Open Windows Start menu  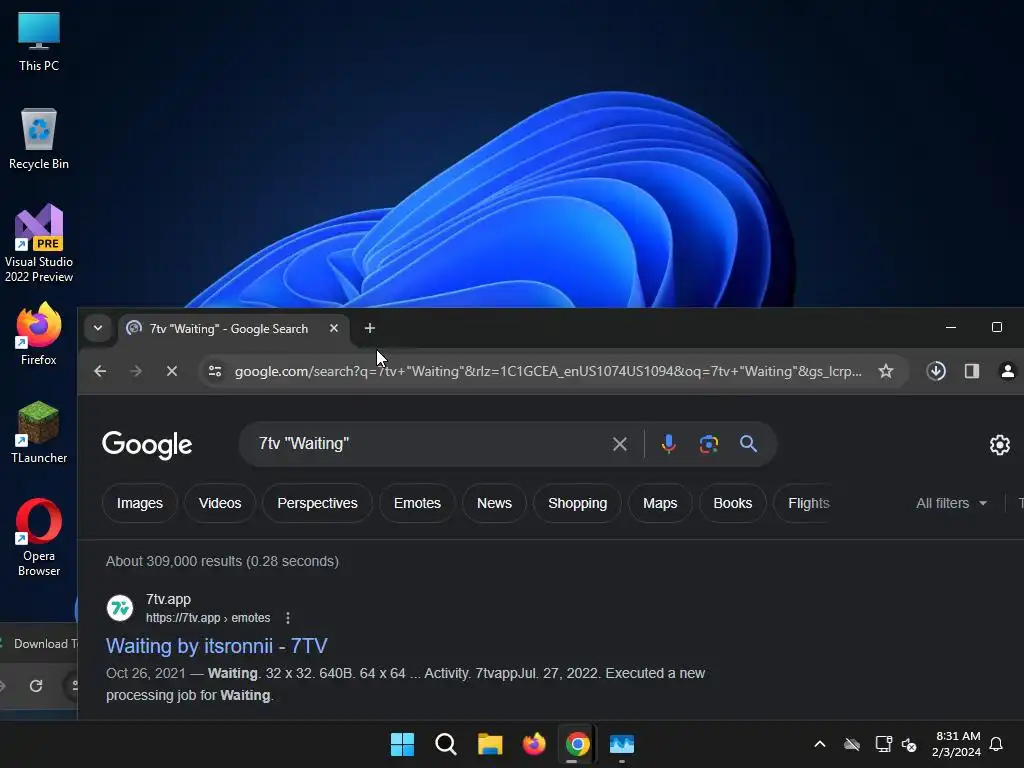click(x=402, y=744)
